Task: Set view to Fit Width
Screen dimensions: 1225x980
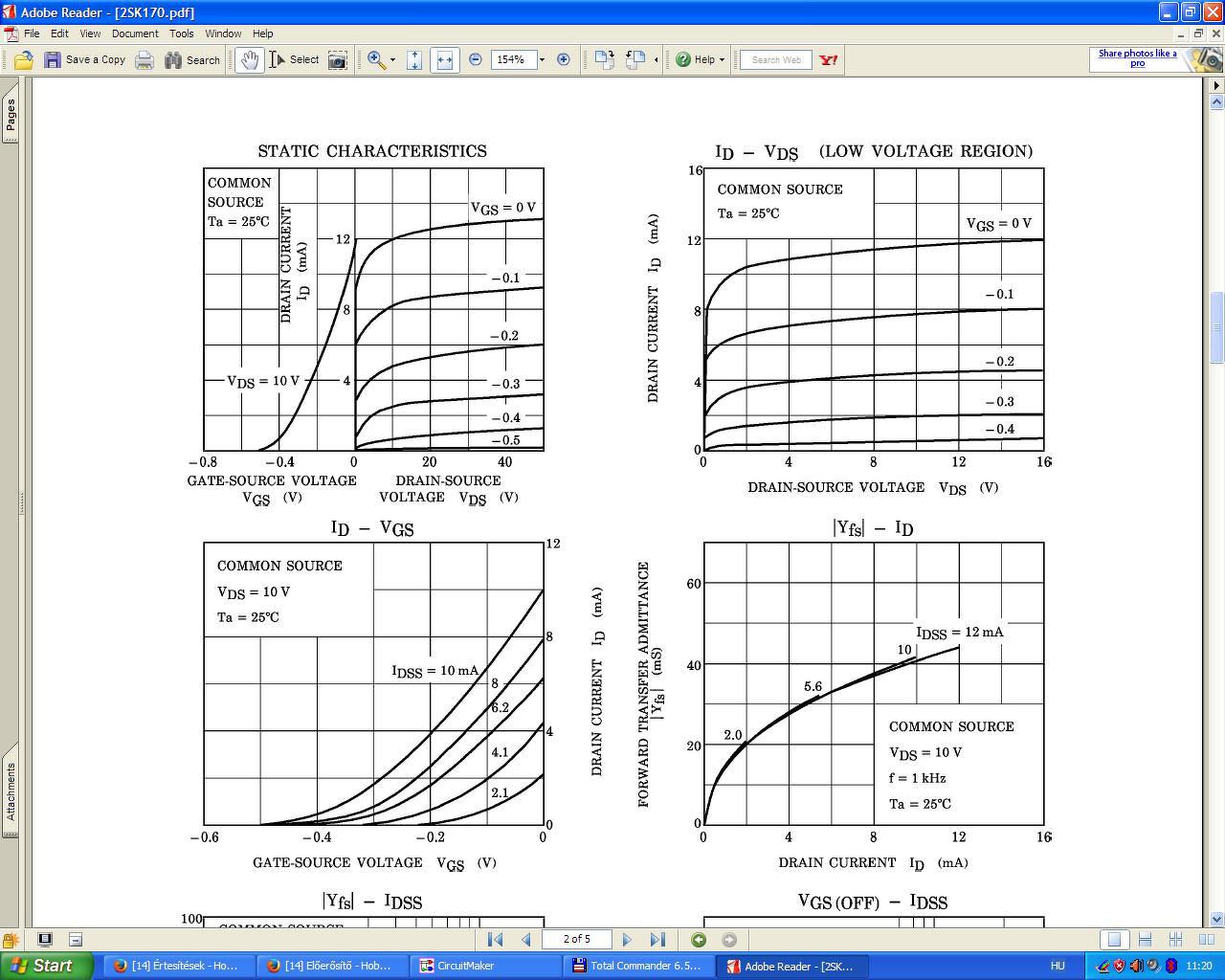Action: 445,60
